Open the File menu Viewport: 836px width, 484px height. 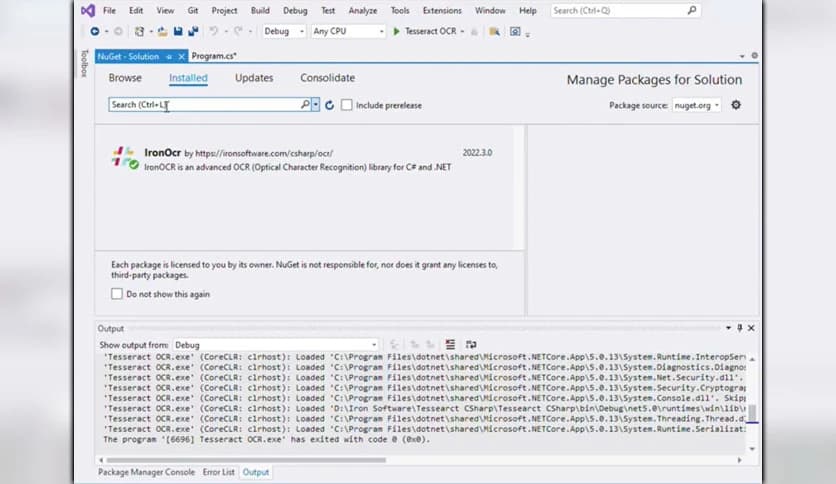(109, 10)
